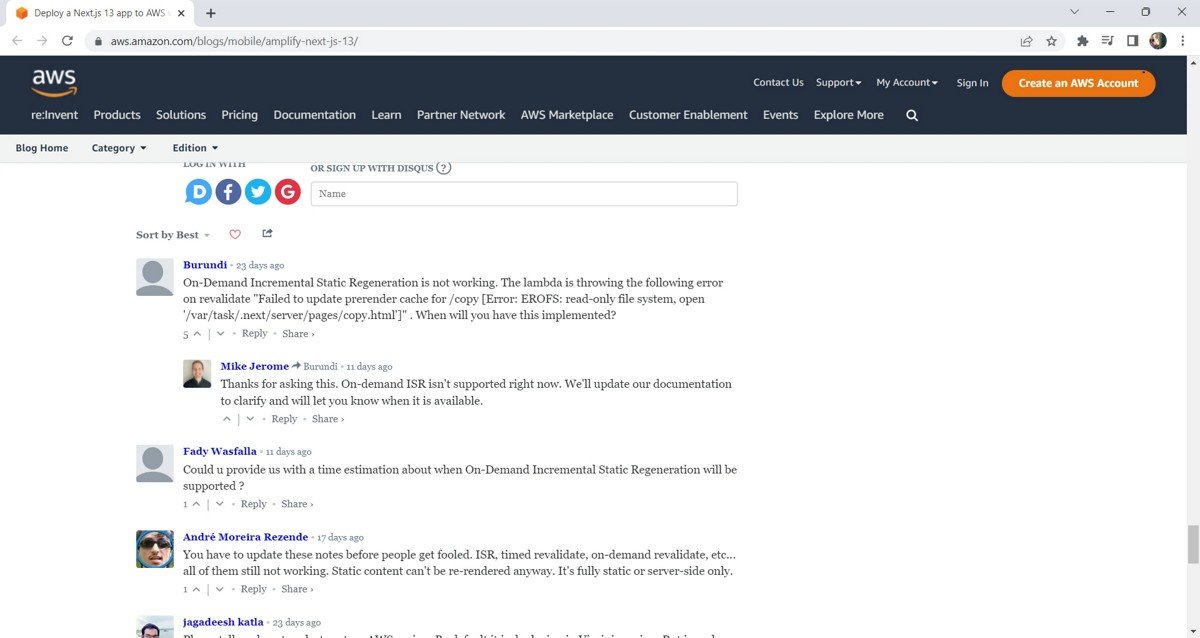Open the Chrome profile avatar
Screen dimensions: 1200x638
tap(1158, 41)
